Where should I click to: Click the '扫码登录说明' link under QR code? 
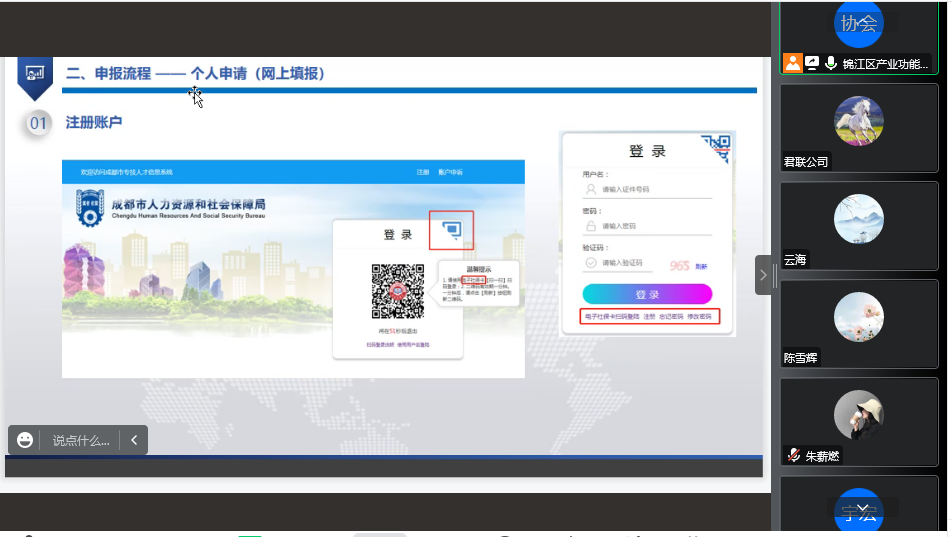380,344
